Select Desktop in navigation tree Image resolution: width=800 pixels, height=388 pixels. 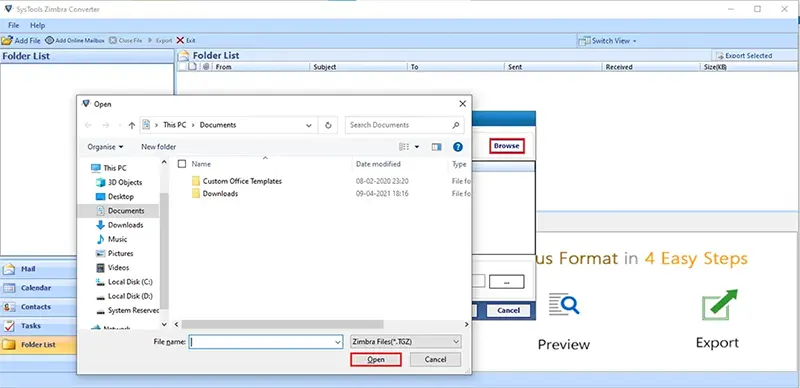click(x=121, y=197)
